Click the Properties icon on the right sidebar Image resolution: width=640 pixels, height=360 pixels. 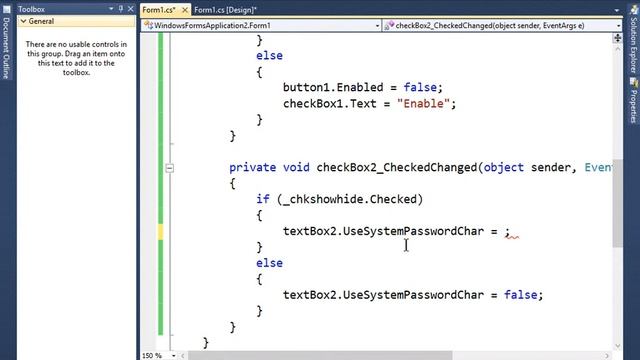(634, 82)
